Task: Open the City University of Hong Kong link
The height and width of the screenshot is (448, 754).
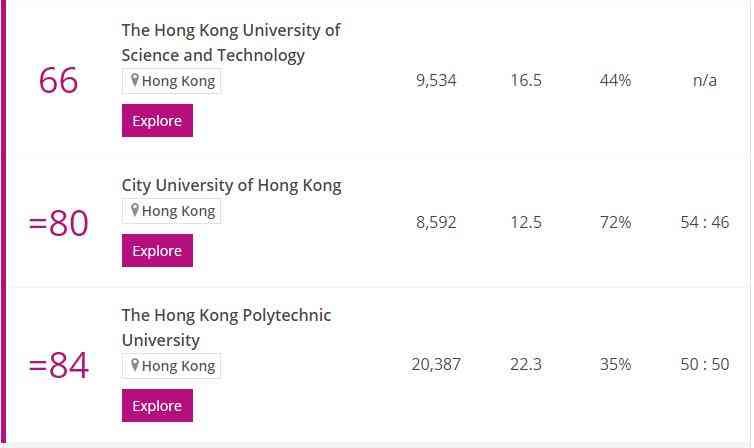Action: click(x=231, y=185)
